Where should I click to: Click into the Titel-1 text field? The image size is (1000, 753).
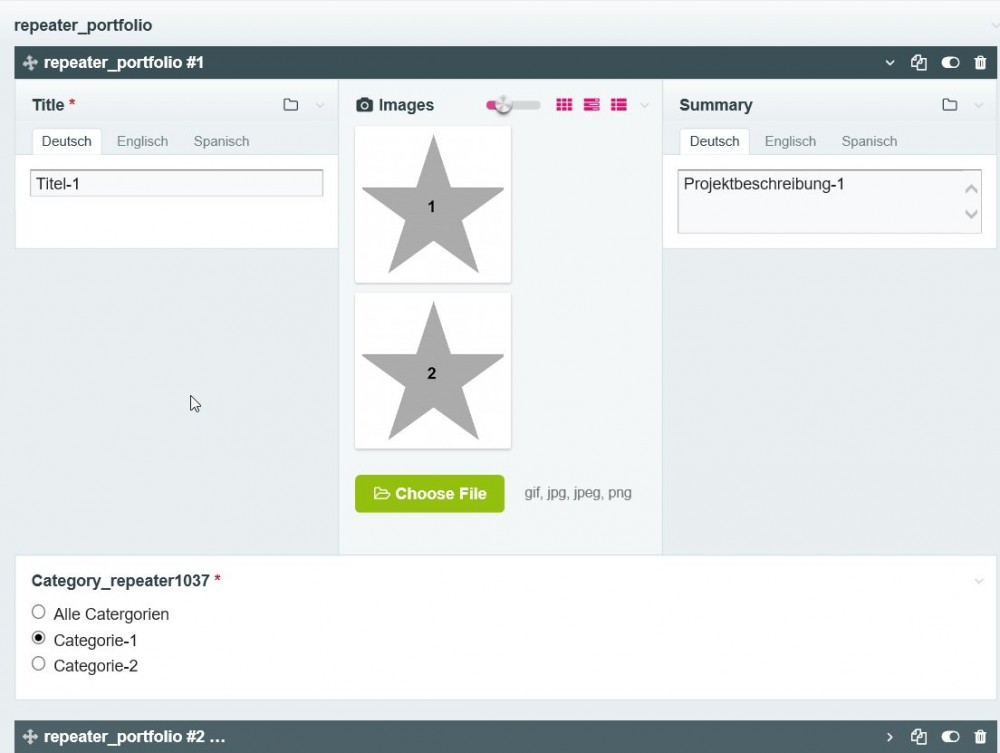tap(176, 184)
